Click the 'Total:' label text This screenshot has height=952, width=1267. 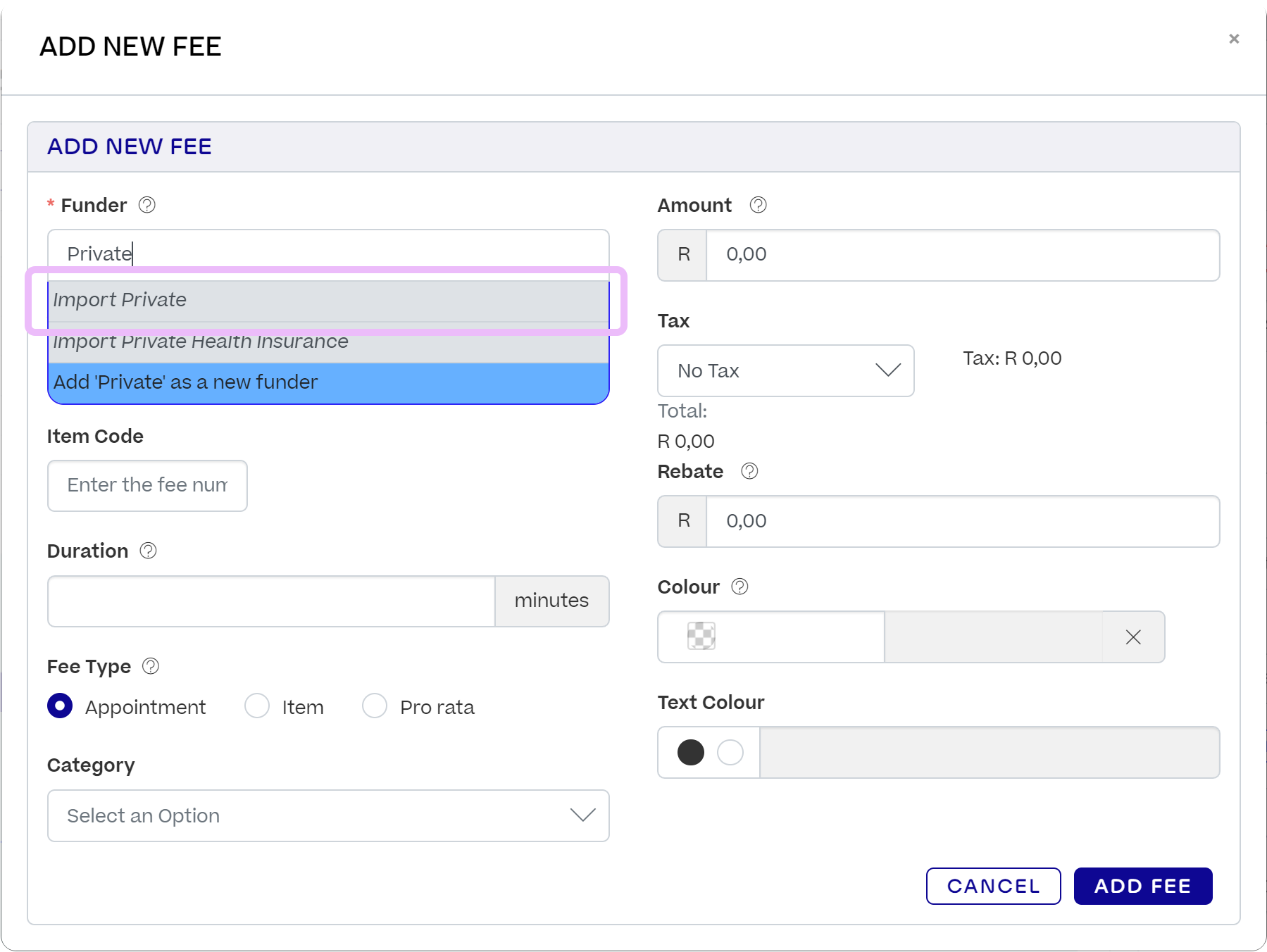tap(682, 411)
